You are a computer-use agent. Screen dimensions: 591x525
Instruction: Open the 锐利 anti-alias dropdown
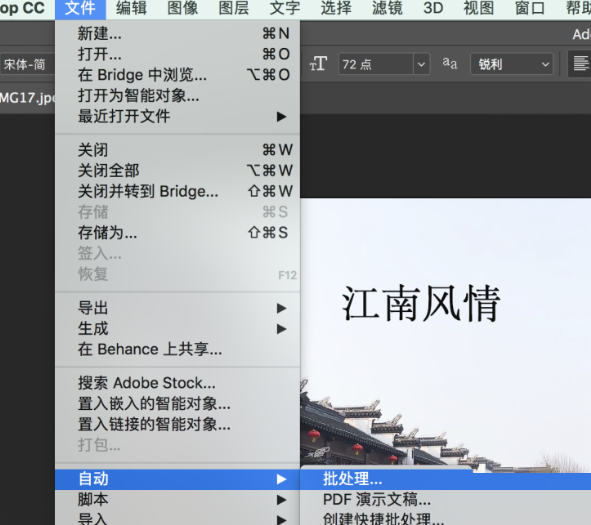coord(511,64)
